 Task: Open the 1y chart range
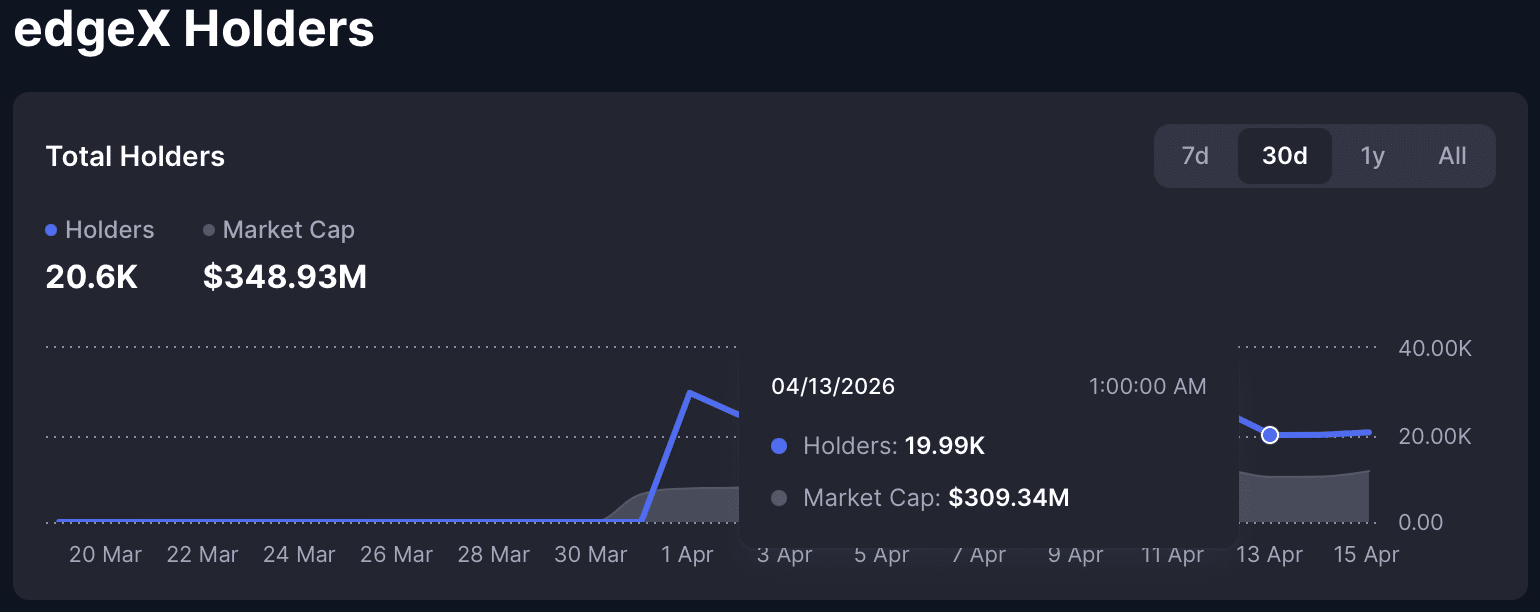coord(1372,156)
